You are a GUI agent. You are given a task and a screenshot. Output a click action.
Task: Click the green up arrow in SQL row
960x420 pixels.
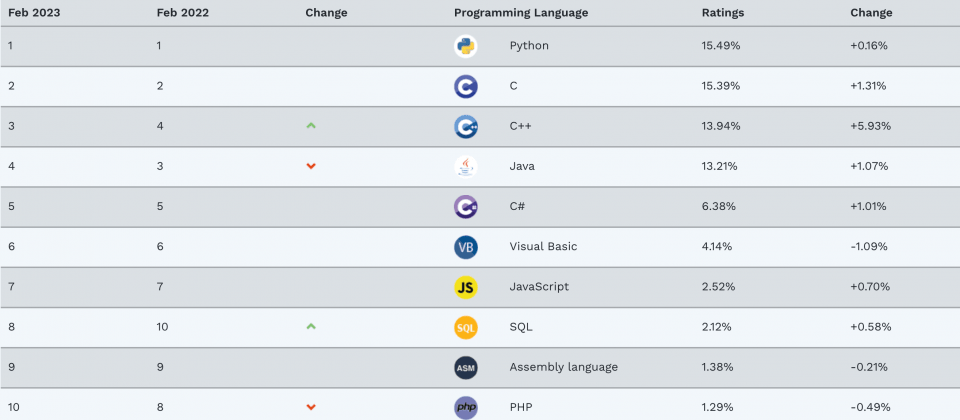click(310, 327)
